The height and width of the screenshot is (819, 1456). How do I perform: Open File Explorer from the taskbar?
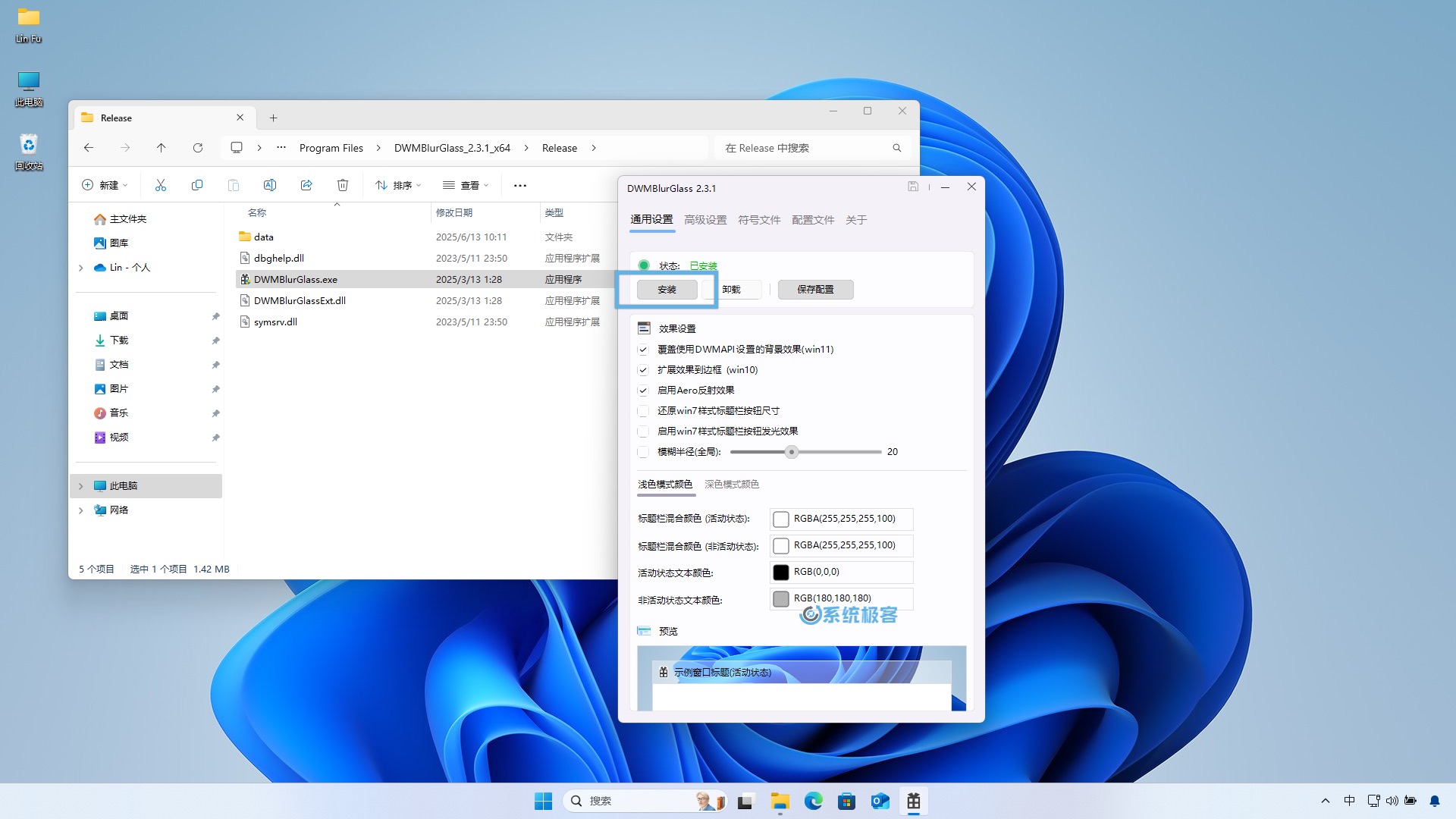[x=780, y=801]
